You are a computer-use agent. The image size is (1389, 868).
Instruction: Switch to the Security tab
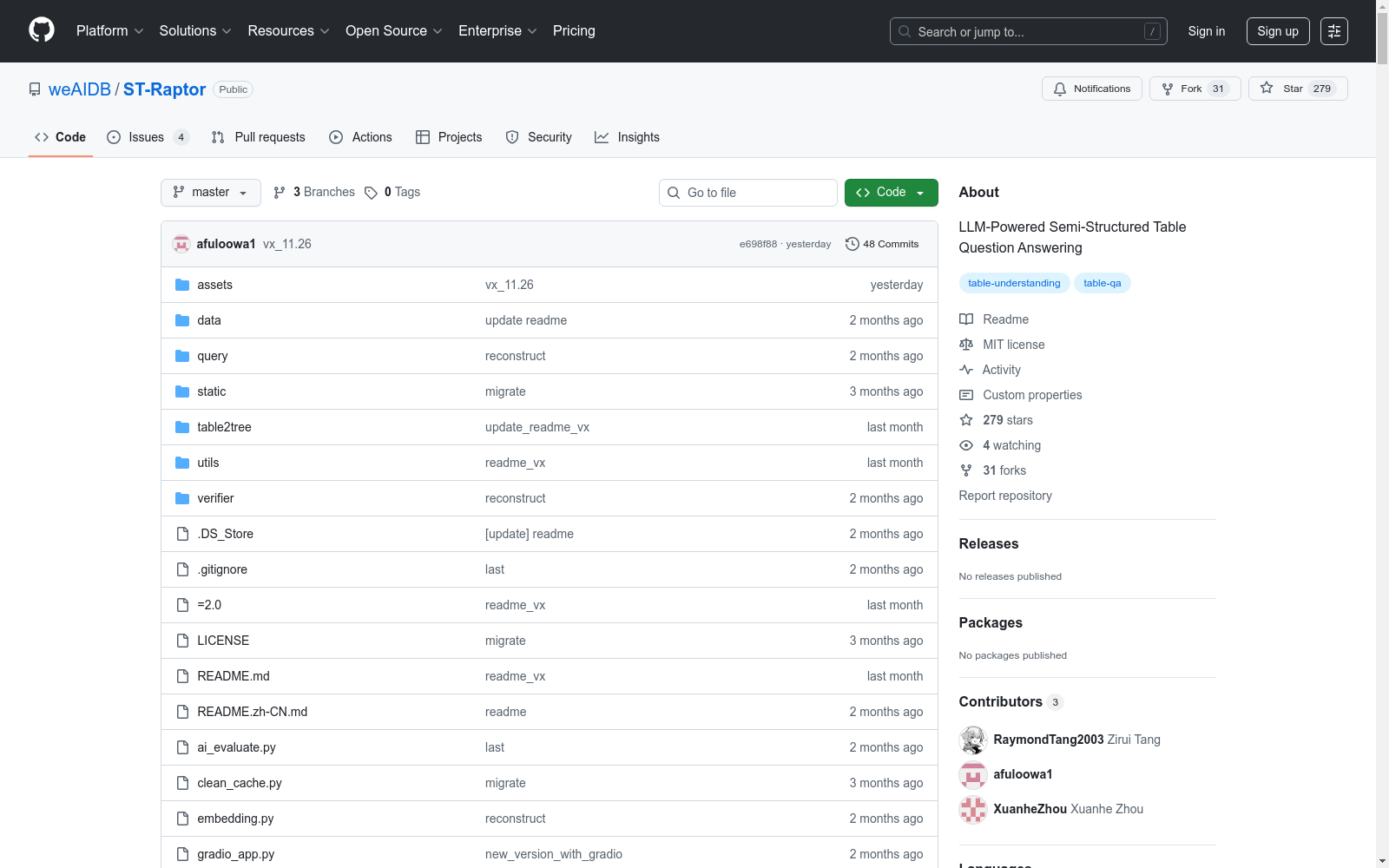539,137
